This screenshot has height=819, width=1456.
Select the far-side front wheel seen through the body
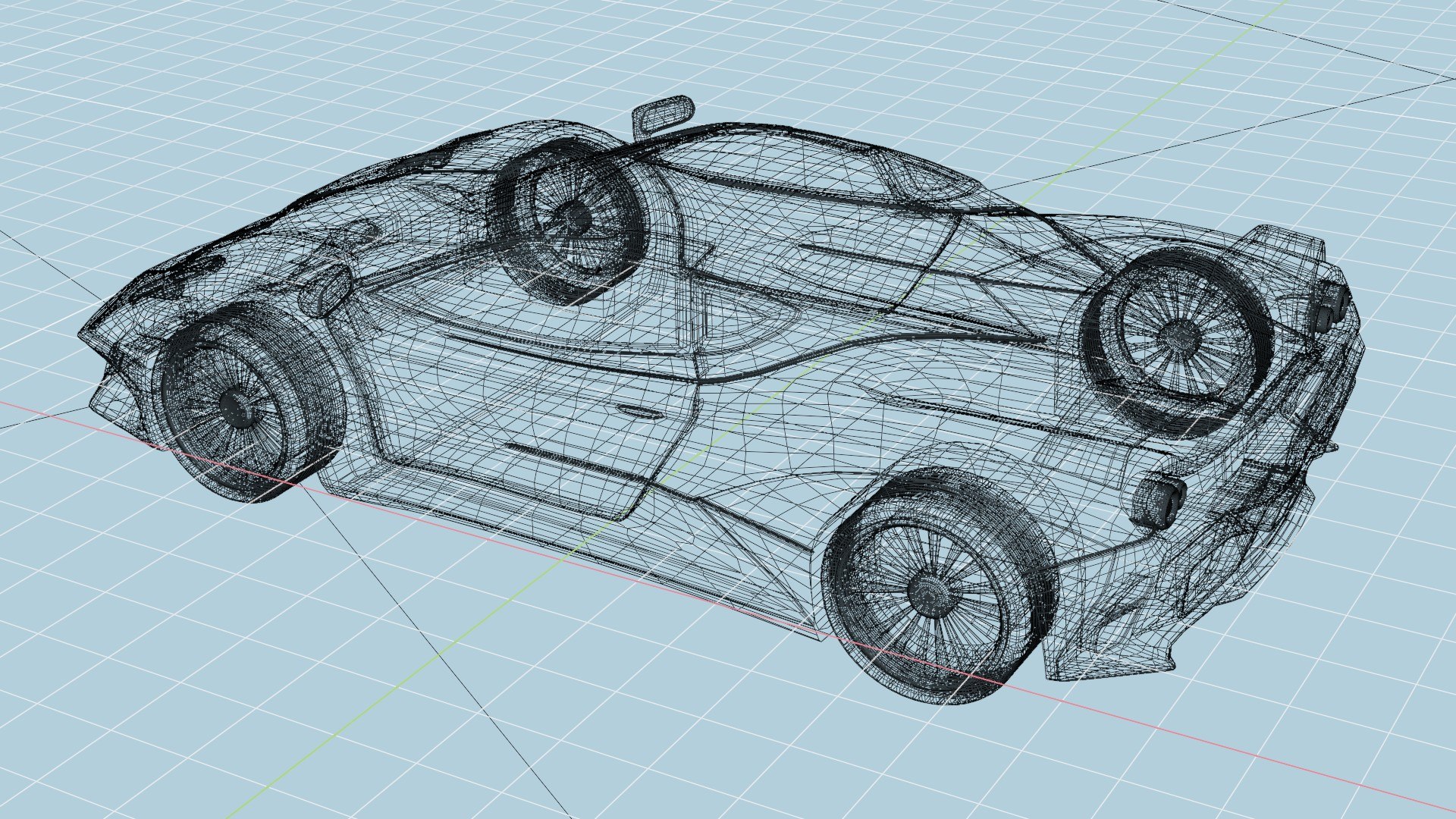coord(570,221)
